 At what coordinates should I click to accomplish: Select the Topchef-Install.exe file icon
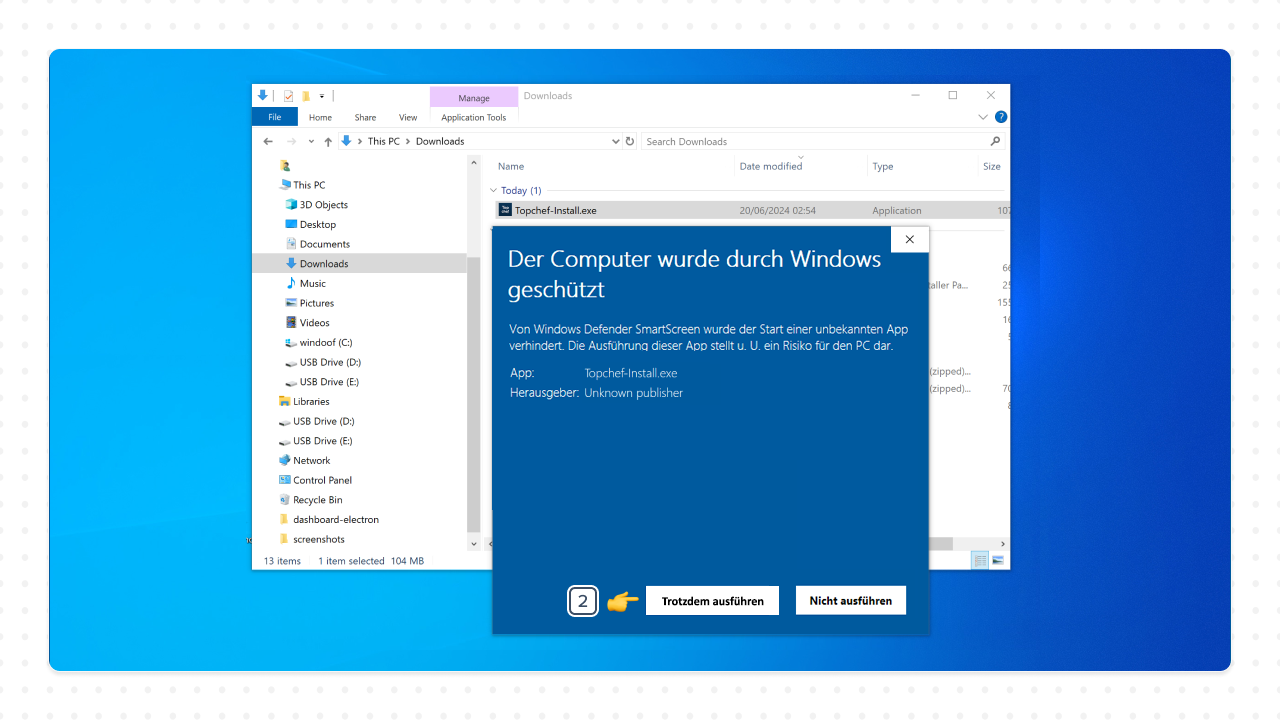click(505, 210)
